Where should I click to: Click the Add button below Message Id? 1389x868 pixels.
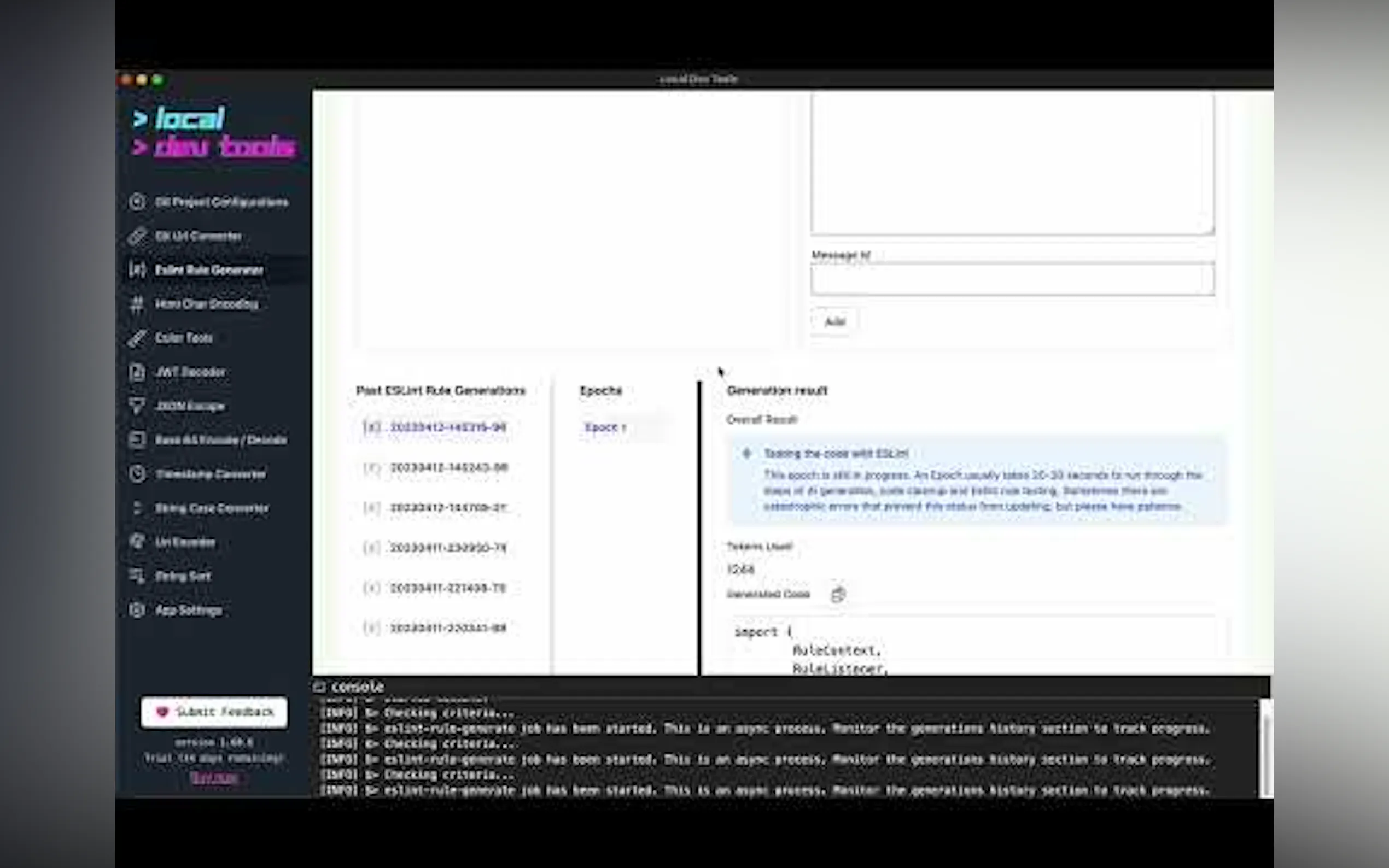point(834,322)
